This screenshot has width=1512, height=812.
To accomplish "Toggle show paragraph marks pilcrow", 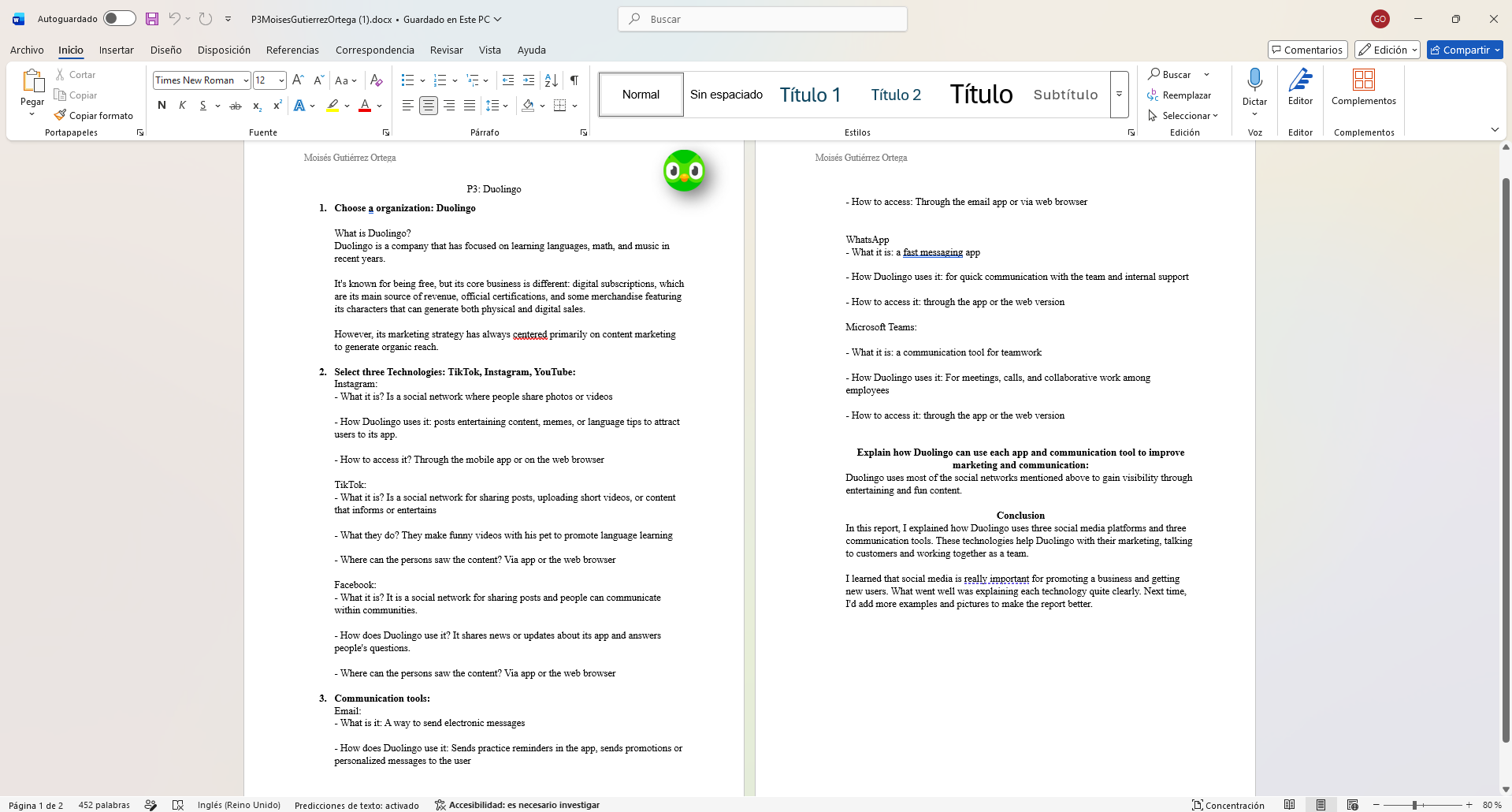I will (x=574, y=80).
